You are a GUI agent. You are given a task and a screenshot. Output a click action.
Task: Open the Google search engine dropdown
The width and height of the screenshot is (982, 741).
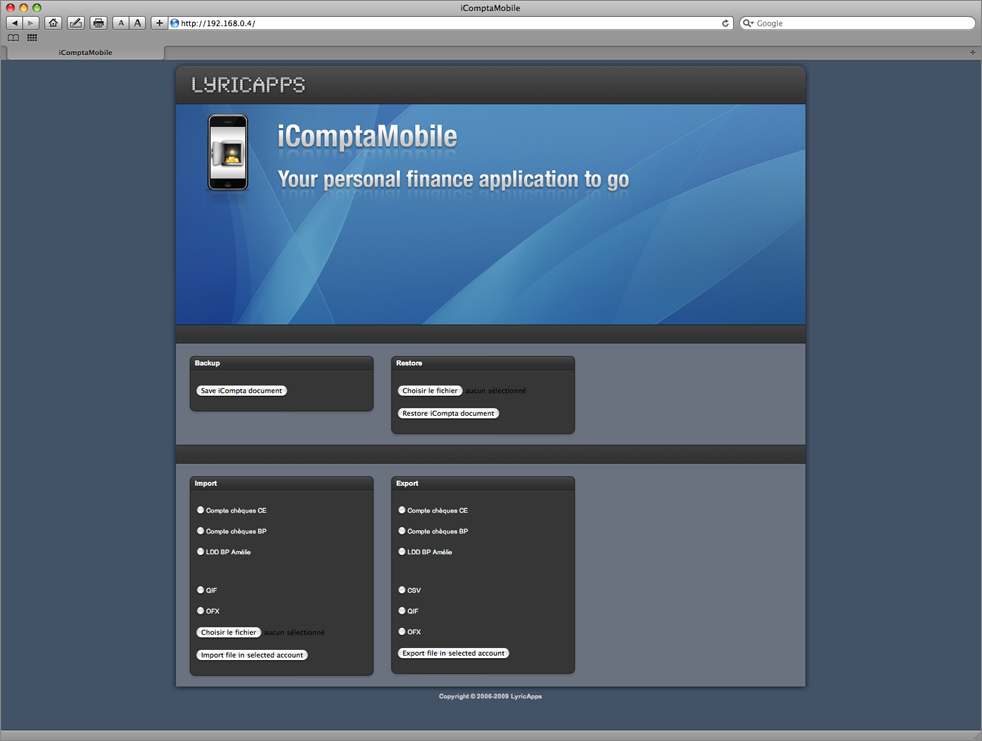[748, 23]
